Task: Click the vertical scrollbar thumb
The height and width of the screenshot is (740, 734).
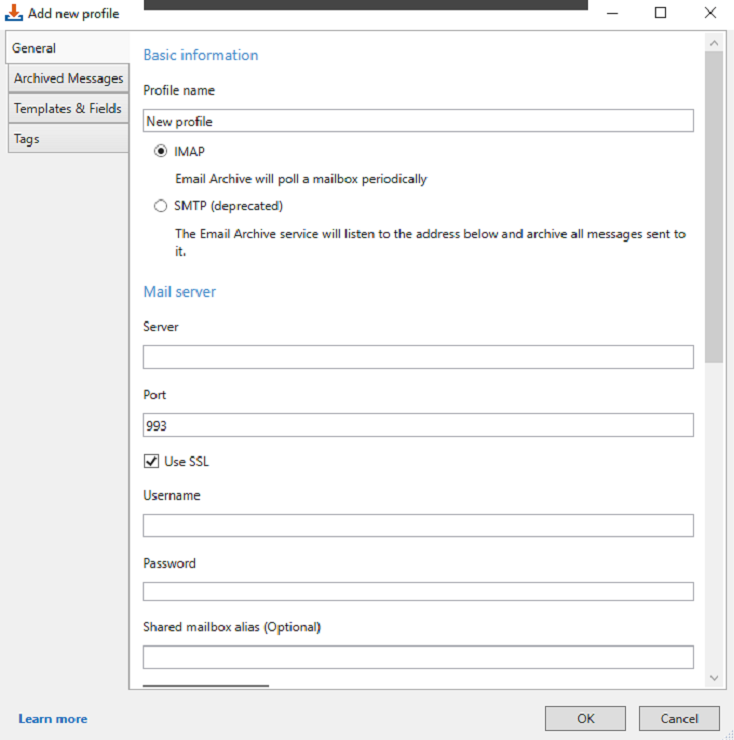Action: [714, 207]
